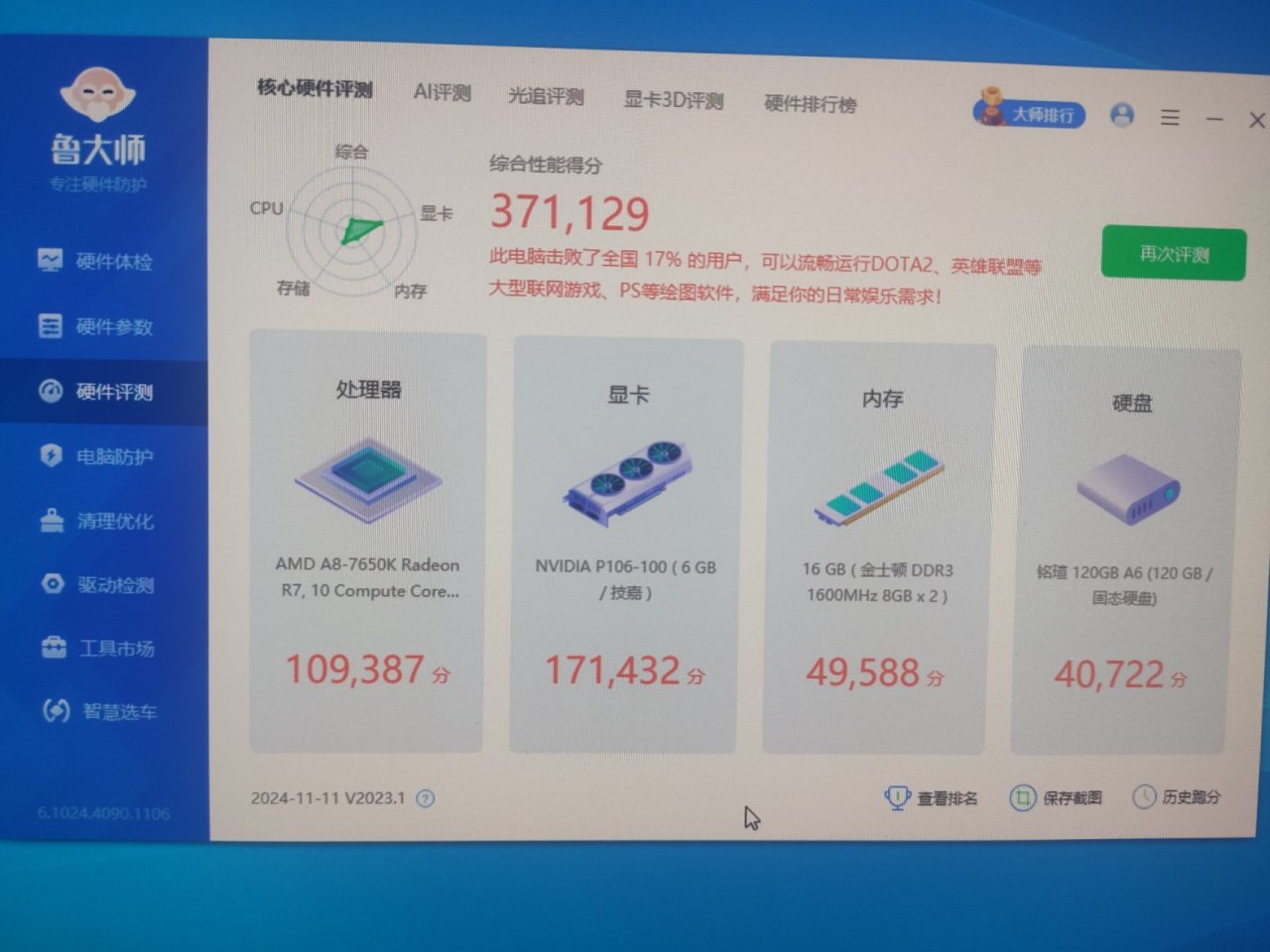Click the 工具市场 briefcase icon
The height and width of the screenshot is (952, 1270).
tap(54, 648)
